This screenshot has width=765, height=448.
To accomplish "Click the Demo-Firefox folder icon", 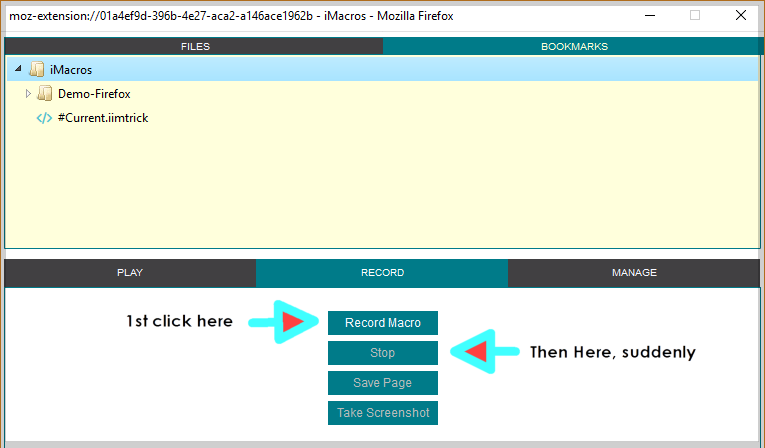I will pos(44,93).
